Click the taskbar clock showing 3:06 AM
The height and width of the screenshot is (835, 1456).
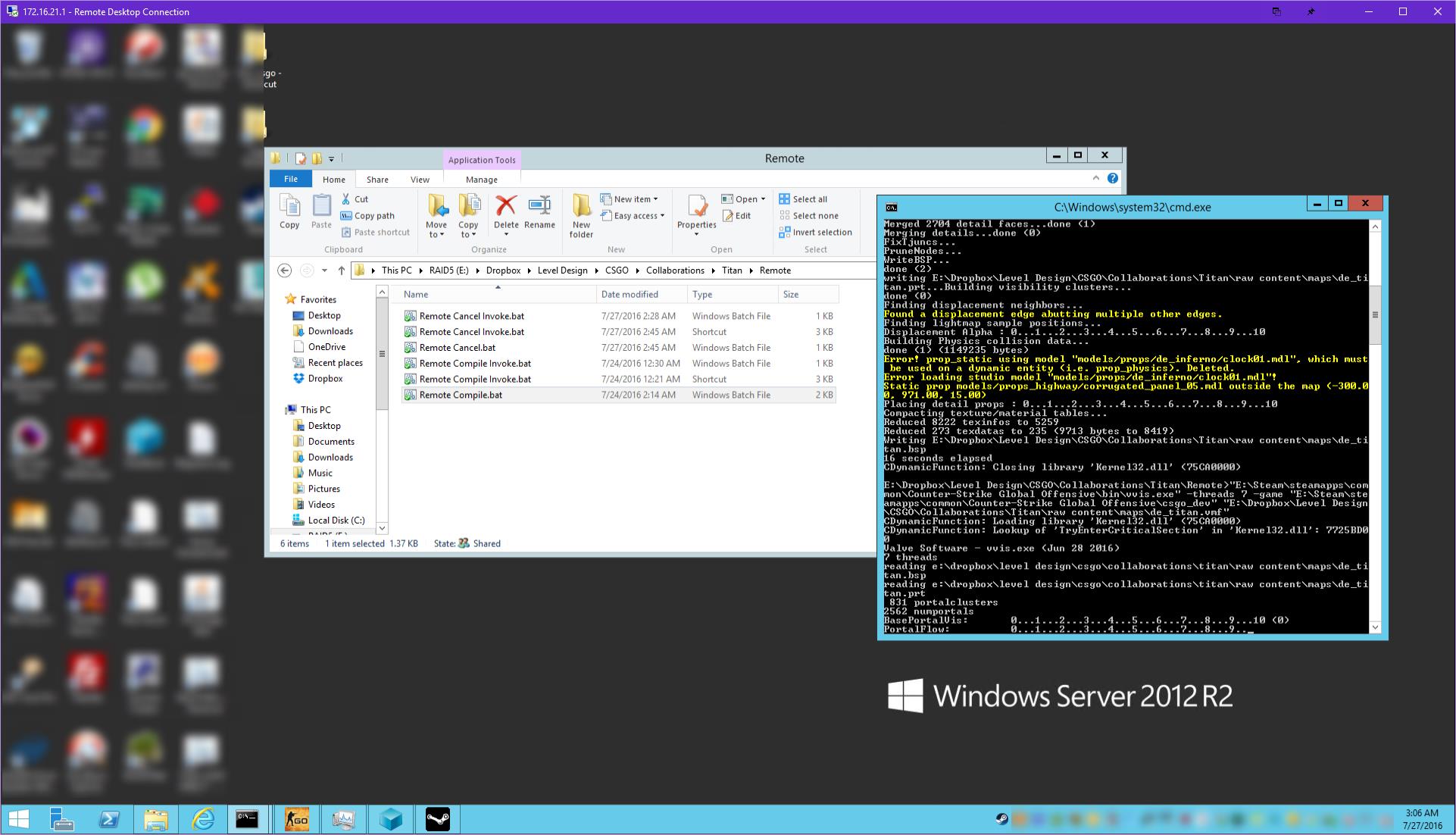[x=1421, y=819]
